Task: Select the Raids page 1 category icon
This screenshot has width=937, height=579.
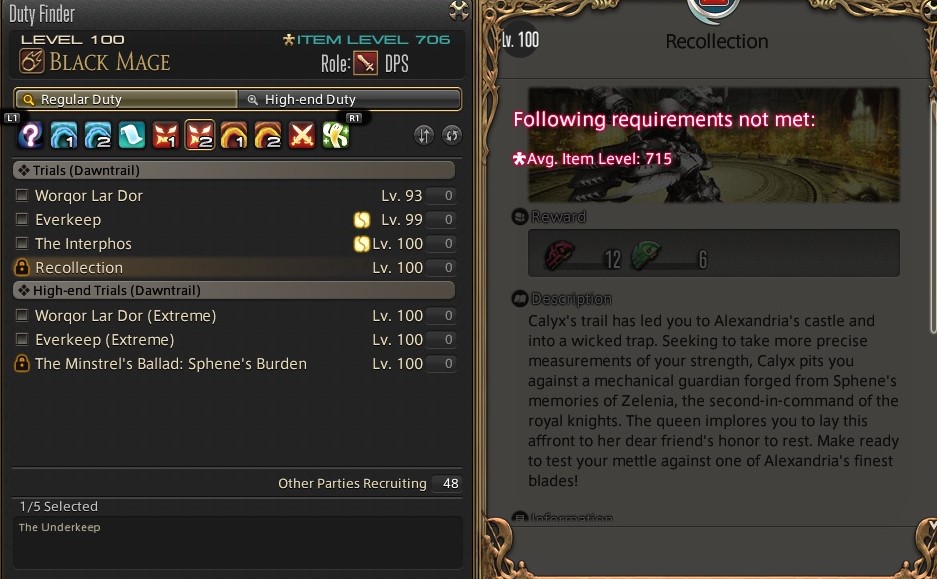Action: click(x=234, y=135)
